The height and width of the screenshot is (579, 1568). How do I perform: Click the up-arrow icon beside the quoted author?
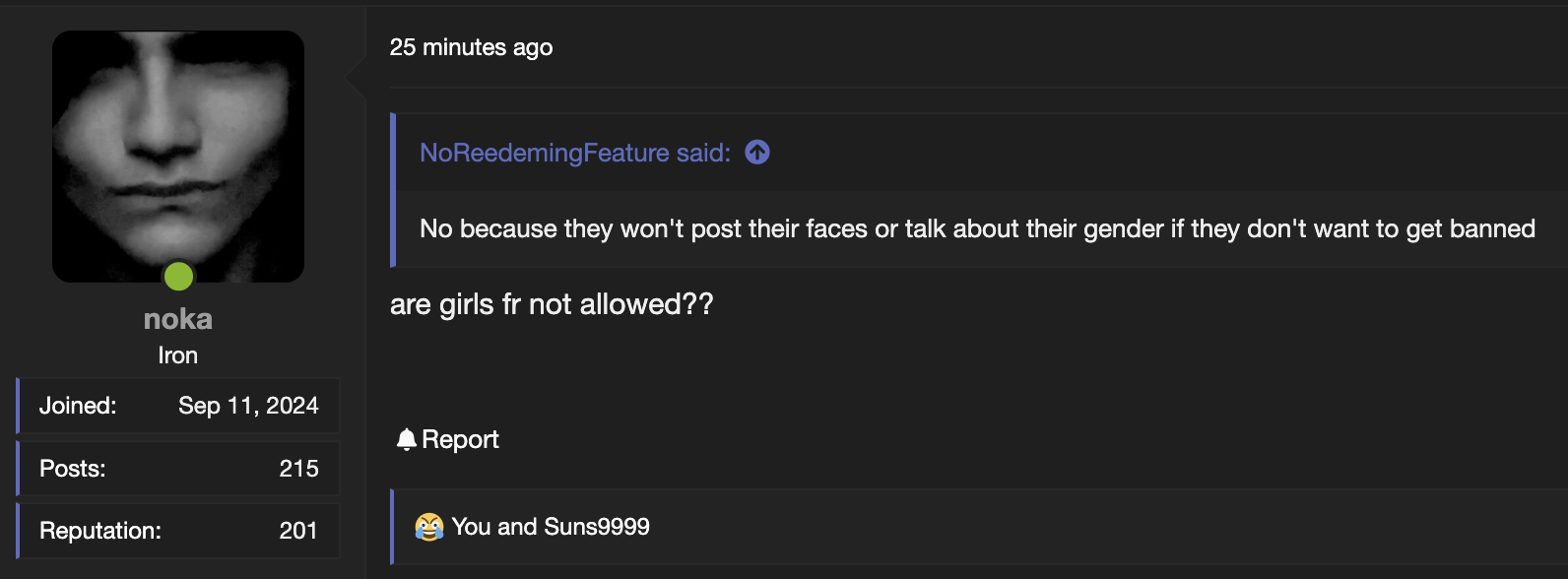coord(757,153)
